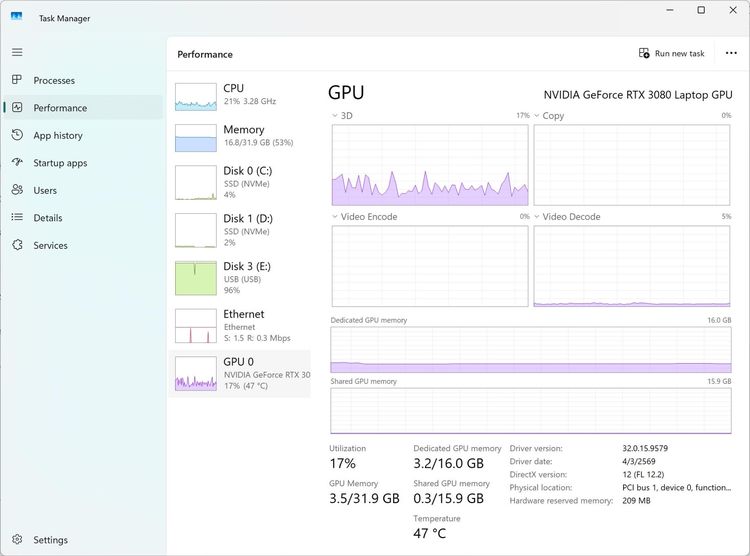Open the Startup apps page

click(x=60, y=163)
